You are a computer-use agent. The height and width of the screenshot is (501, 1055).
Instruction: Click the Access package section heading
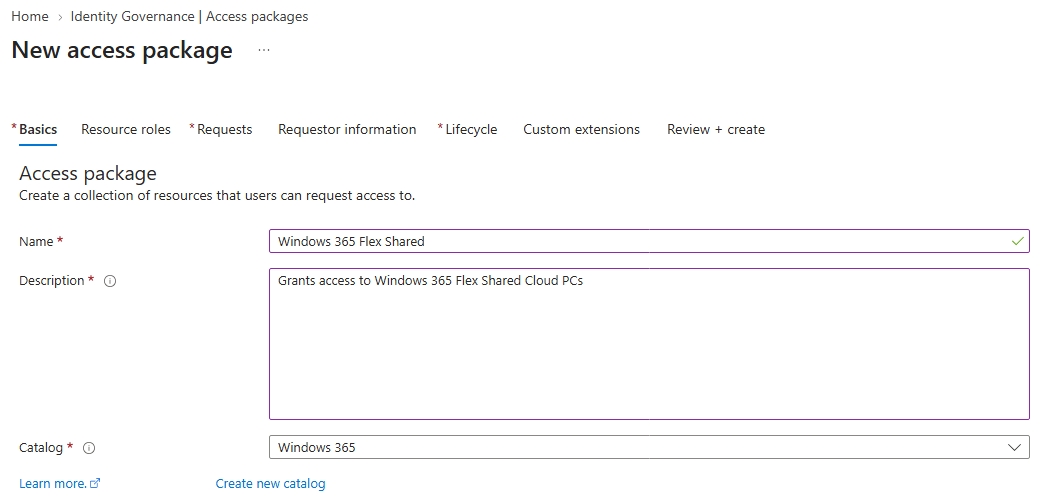click(x=88, y=174)
